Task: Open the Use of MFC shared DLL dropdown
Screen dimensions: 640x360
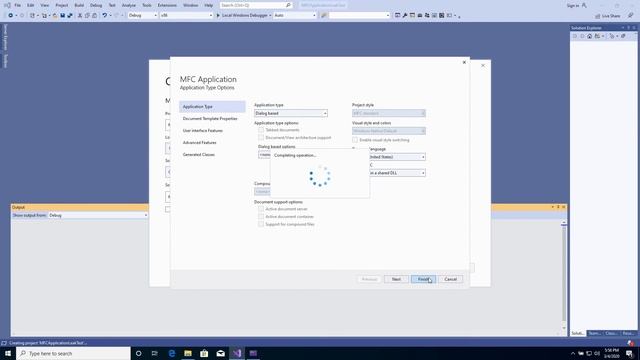Action: click(x=397, y=173)
